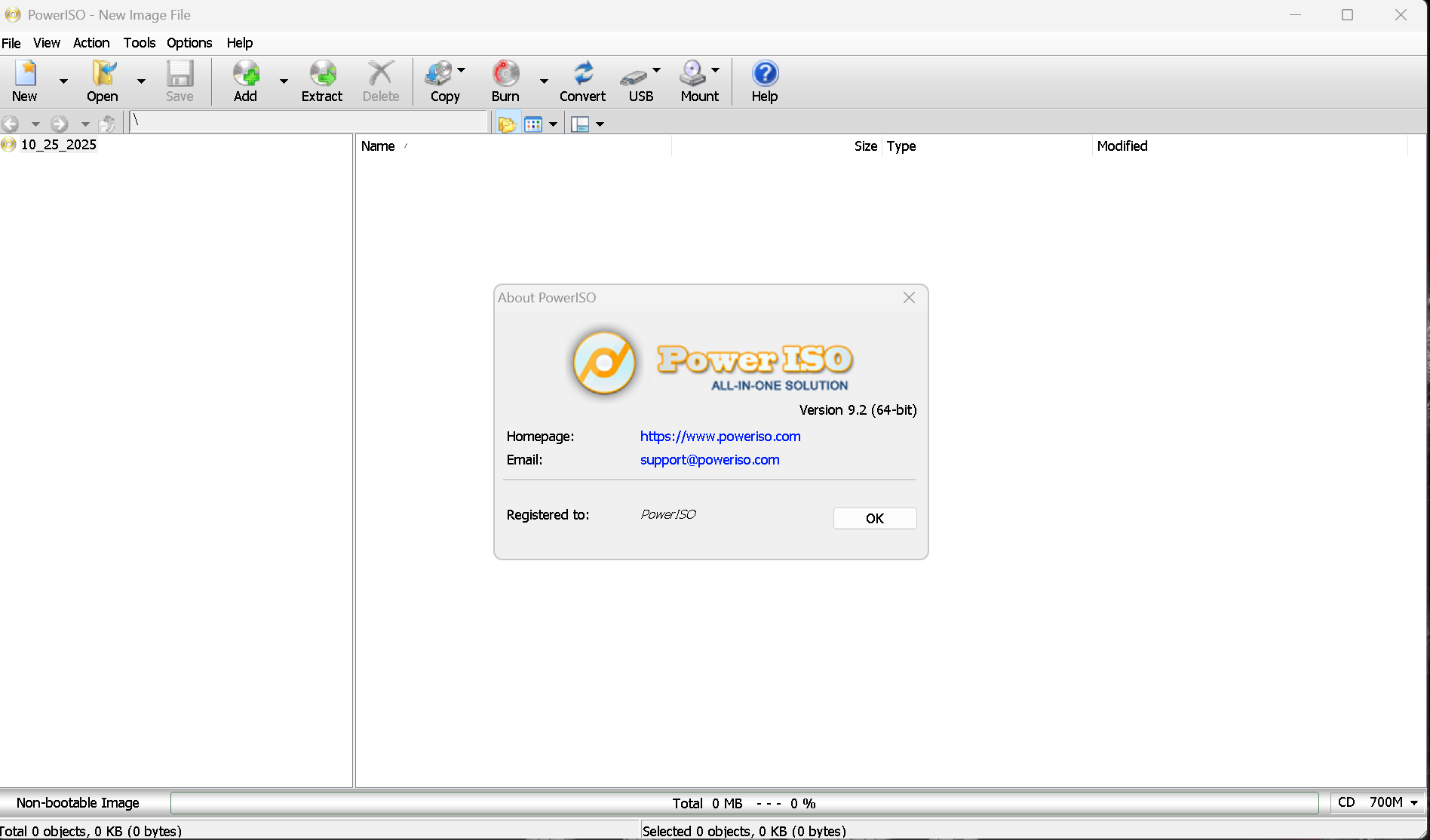Open the CD 700M media size dropdown
This screenshot has height=840, width=1430.
coord(1414,803)
